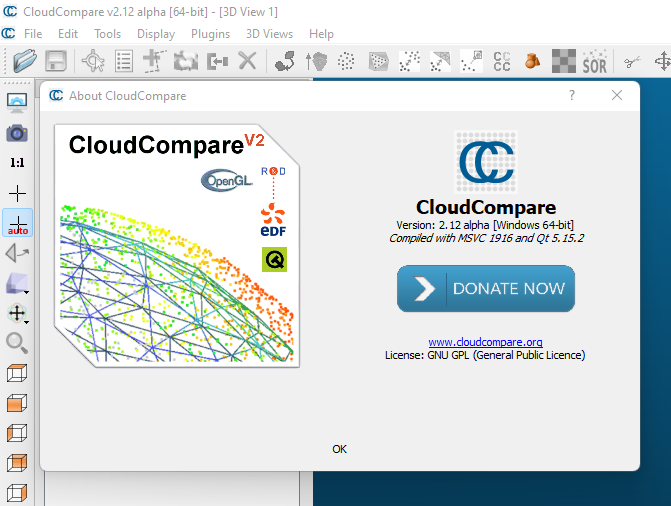Screen dimensions: 671x506
Task: Click the DONATE NOW button
Action: click(486, 289)
